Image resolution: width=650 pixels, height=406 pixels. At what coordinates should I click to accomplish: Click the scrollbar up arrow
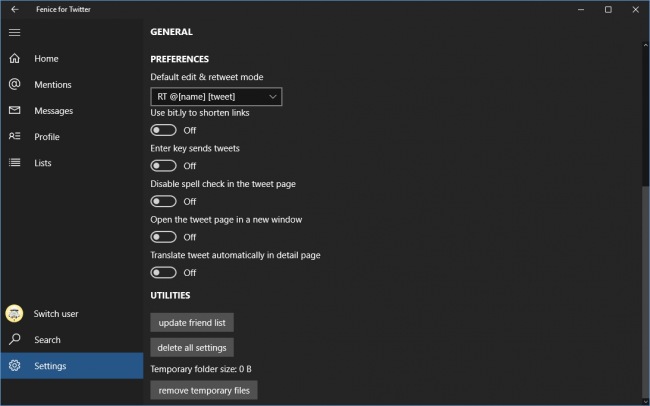point(645,44)
